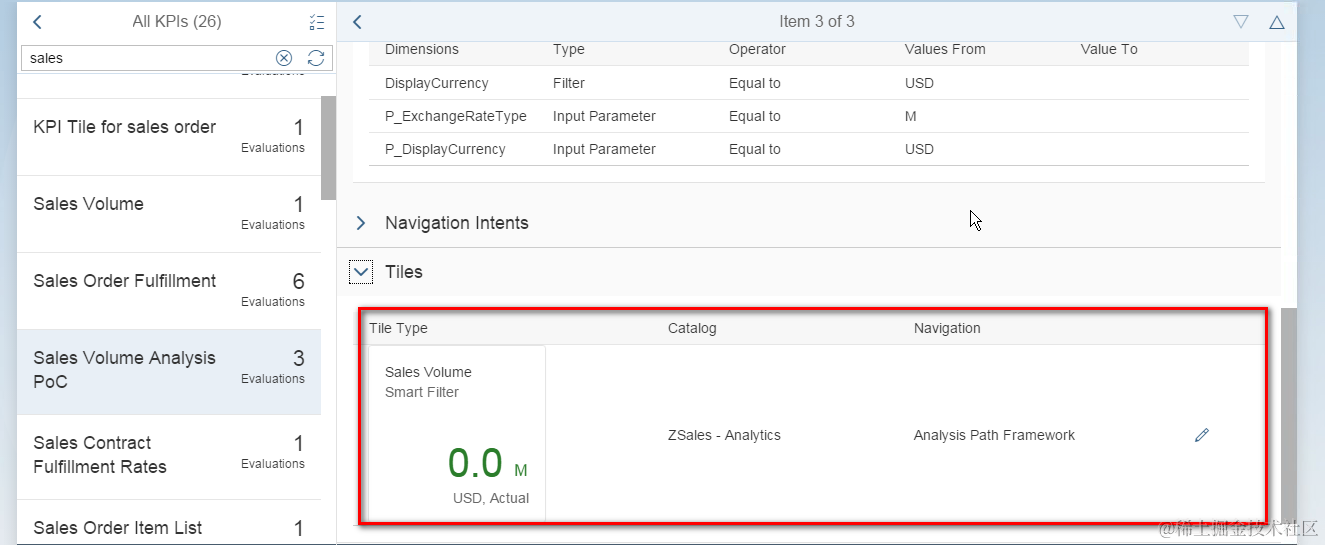Click the Sales Volume Smart Filter tile

pos(457,433)
